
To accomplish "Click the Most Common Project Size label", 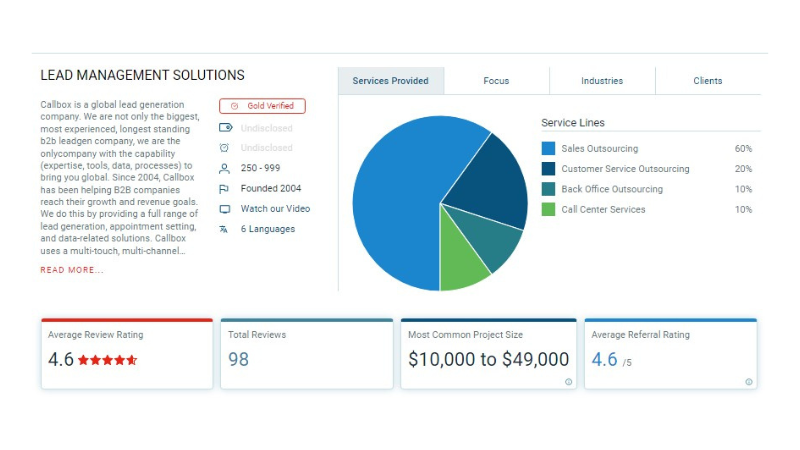I will (465, 335).
